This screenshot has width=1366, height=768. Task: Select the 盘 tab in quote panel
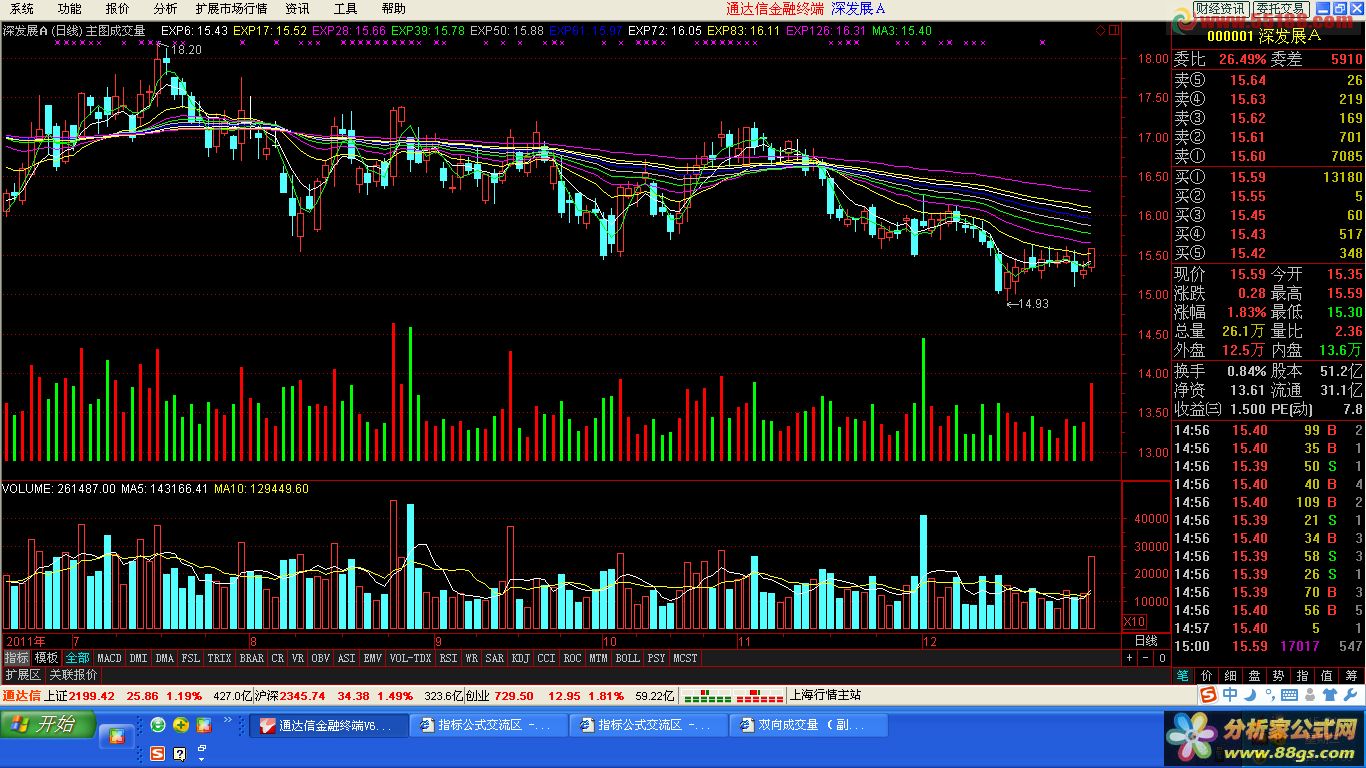(1254, 675)
